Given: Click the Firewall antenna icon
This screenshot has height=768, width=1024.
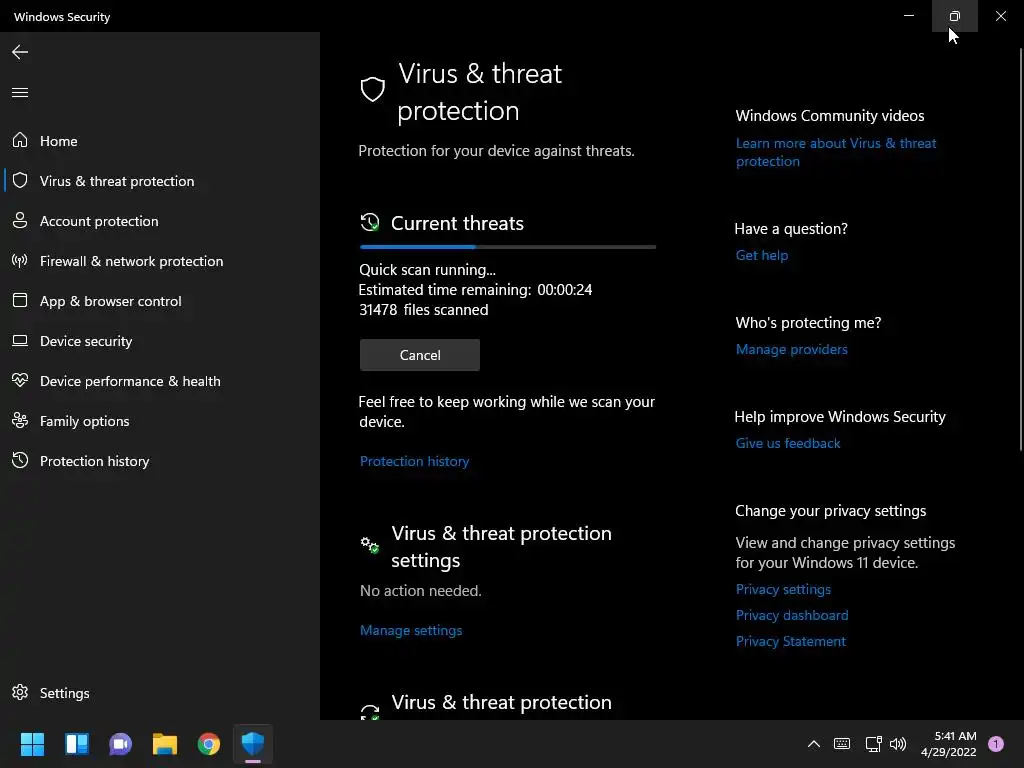Looking at the screenshot, I should [x=20, y=261].
